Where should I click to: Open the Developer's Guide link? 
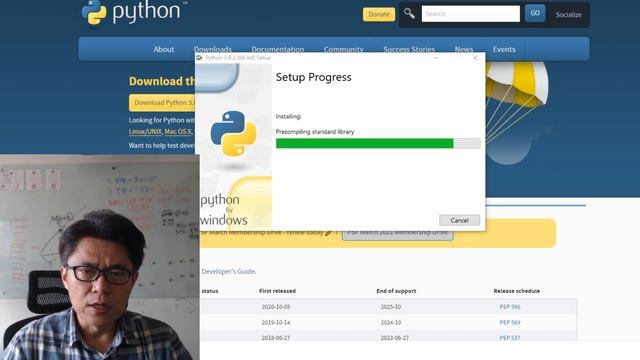tap(229, 271)
